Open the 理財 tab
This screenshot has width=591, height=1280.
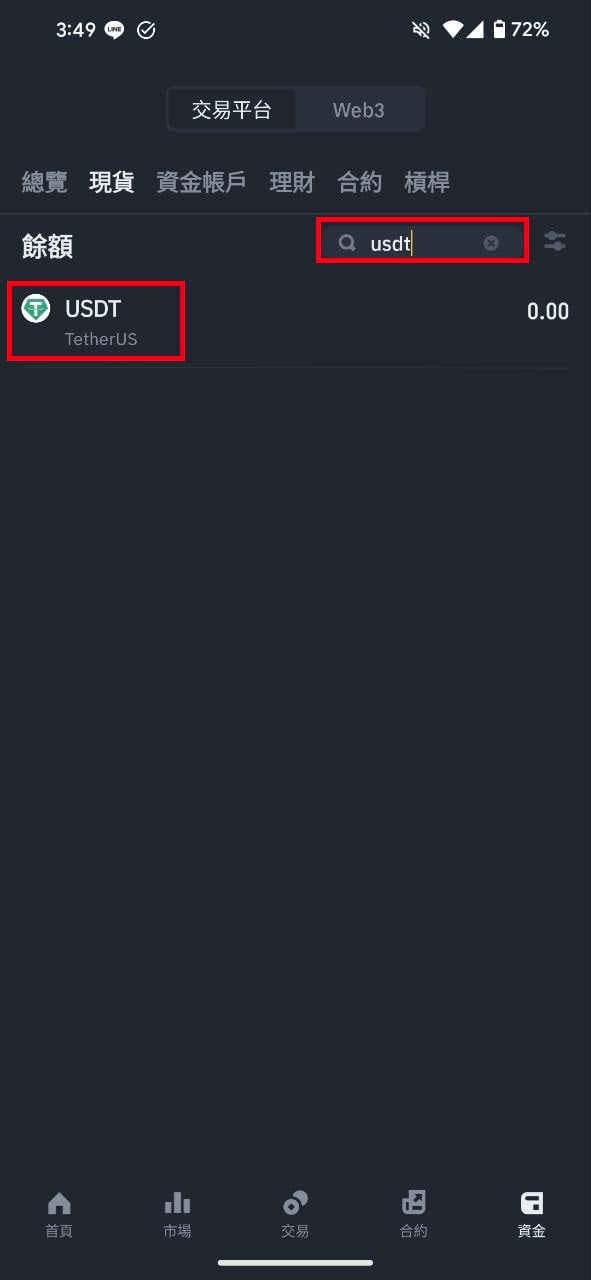point(292,182)
